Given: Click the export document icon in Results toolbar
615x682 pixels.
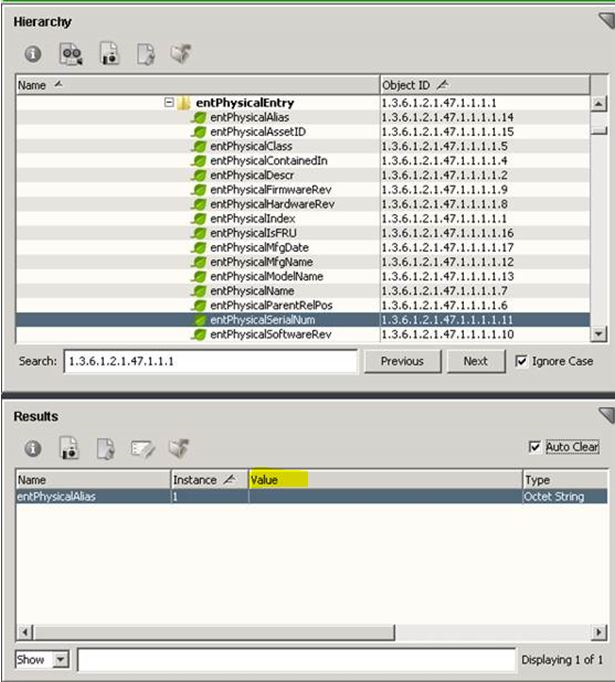Looking at the screenshot, I should [x=106, y=448].
